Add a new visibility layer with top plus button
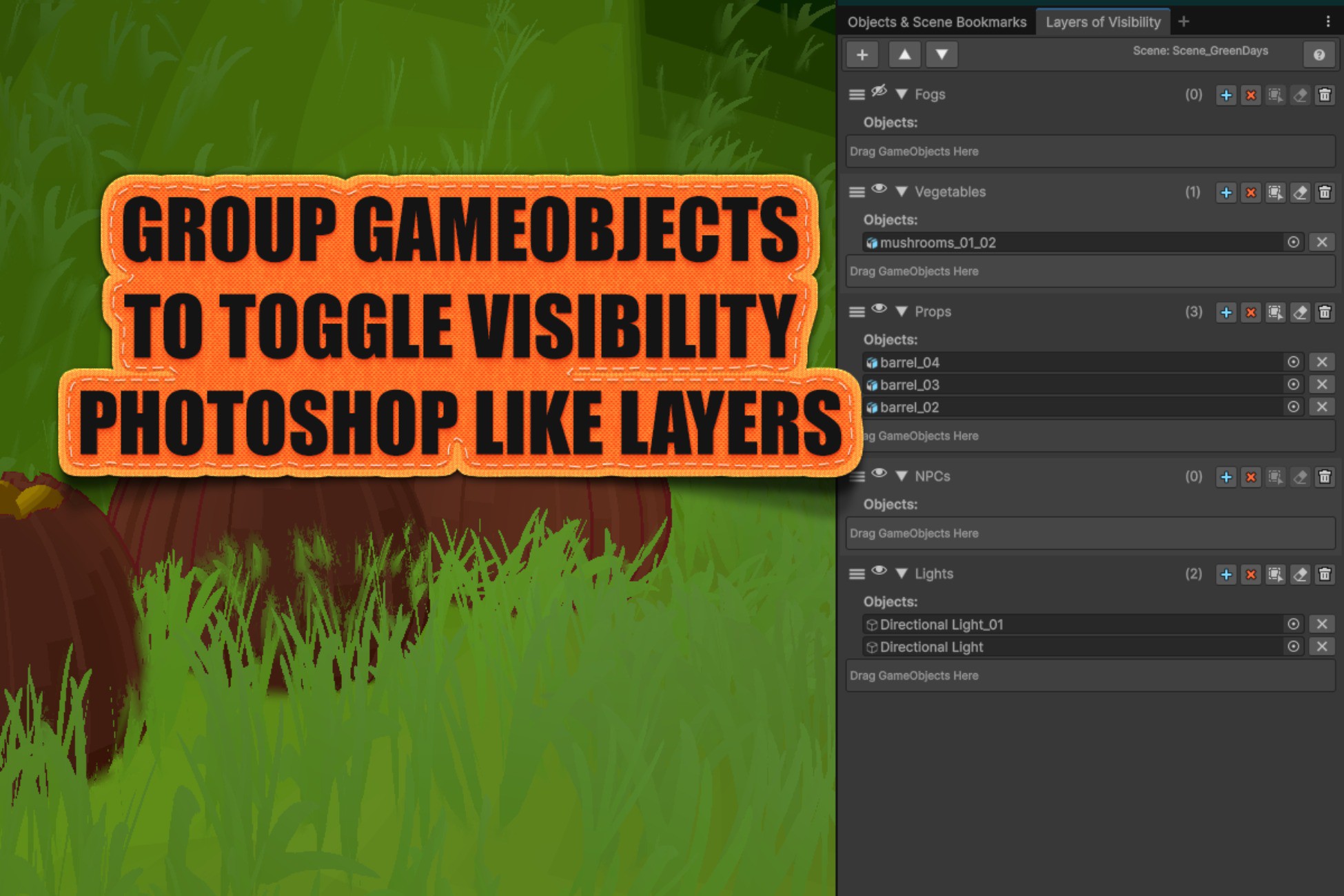This screenshot has width=1344, height=896. point(862,54)
